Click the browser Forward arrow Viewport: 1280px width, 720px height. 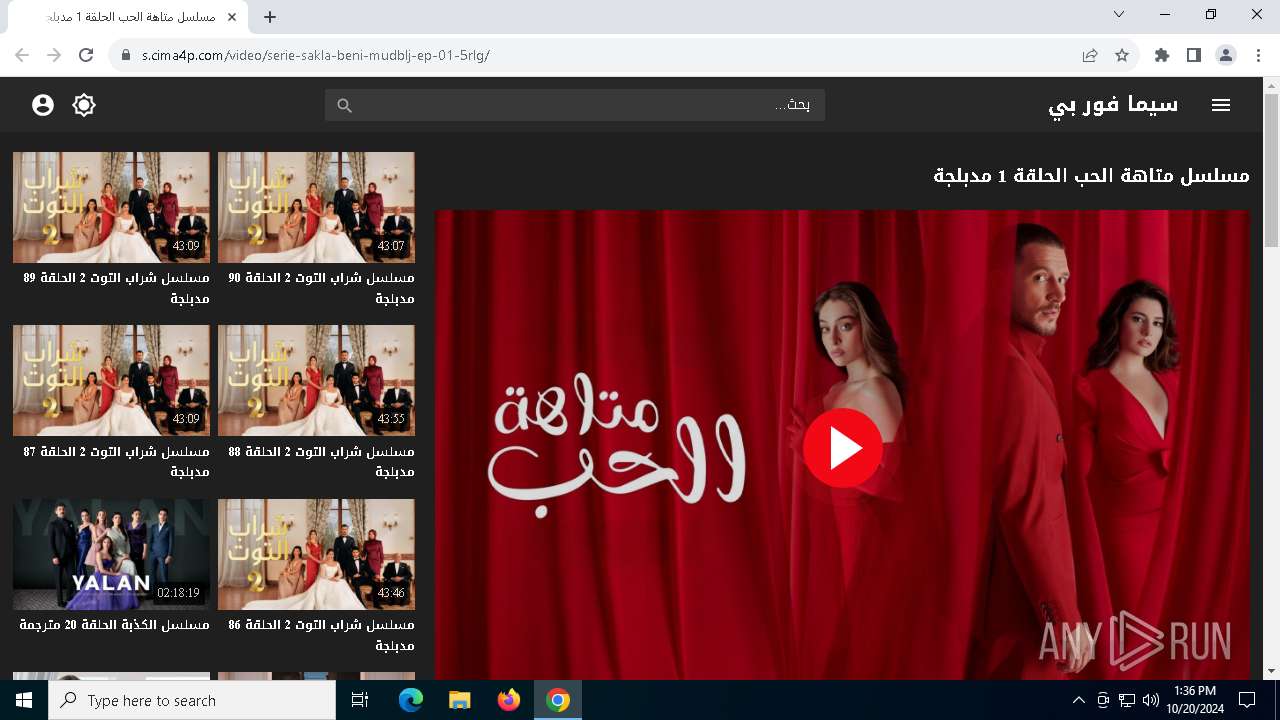coord(54,55)
